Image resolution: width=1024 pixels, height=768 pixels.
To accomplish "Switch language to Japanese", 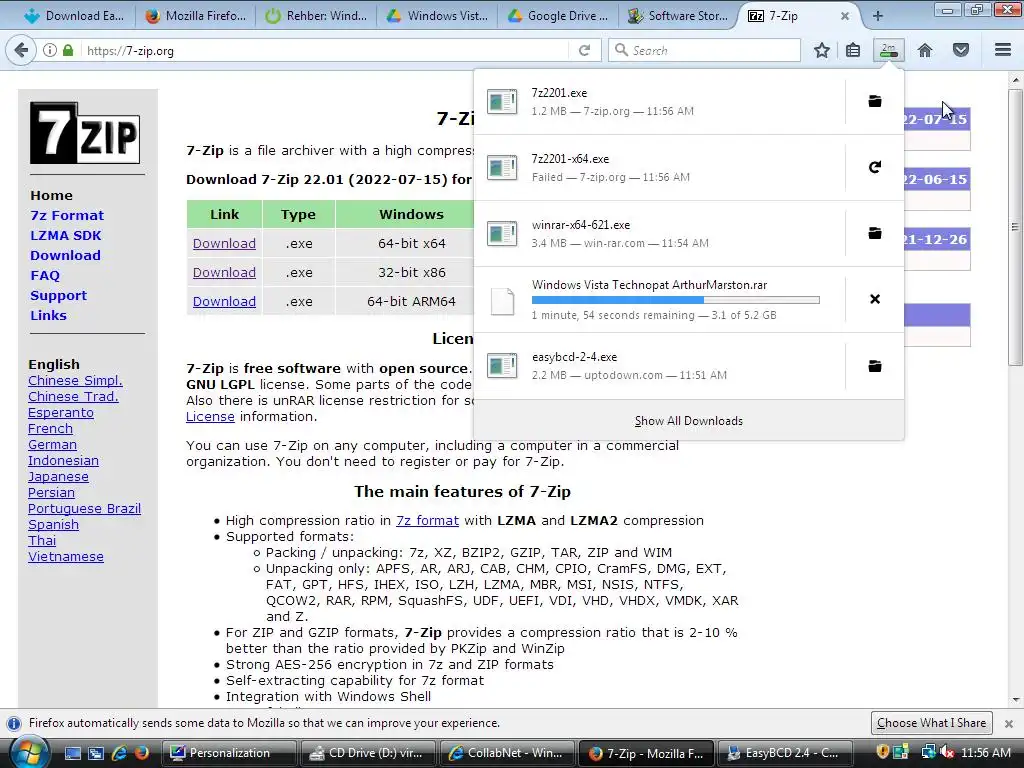I will [x=58, y=477].
